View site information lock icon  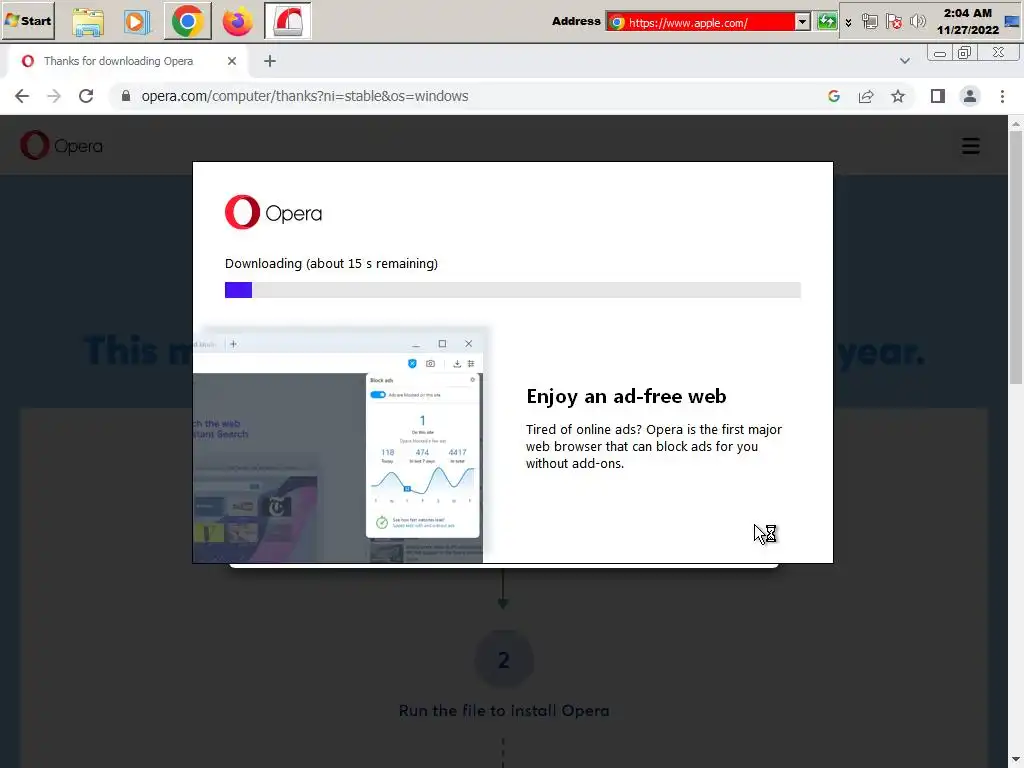pyautogui.click(x=126, y=96)
